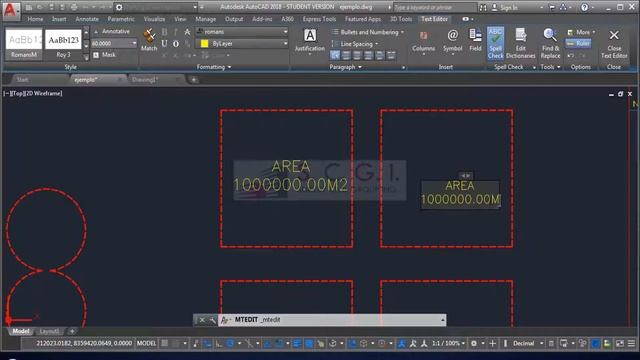Image resolution: width=640 pixels, height=360 pixels.
Task: Click the undo arrow icon in Options panel
Action: click(571, 55)
